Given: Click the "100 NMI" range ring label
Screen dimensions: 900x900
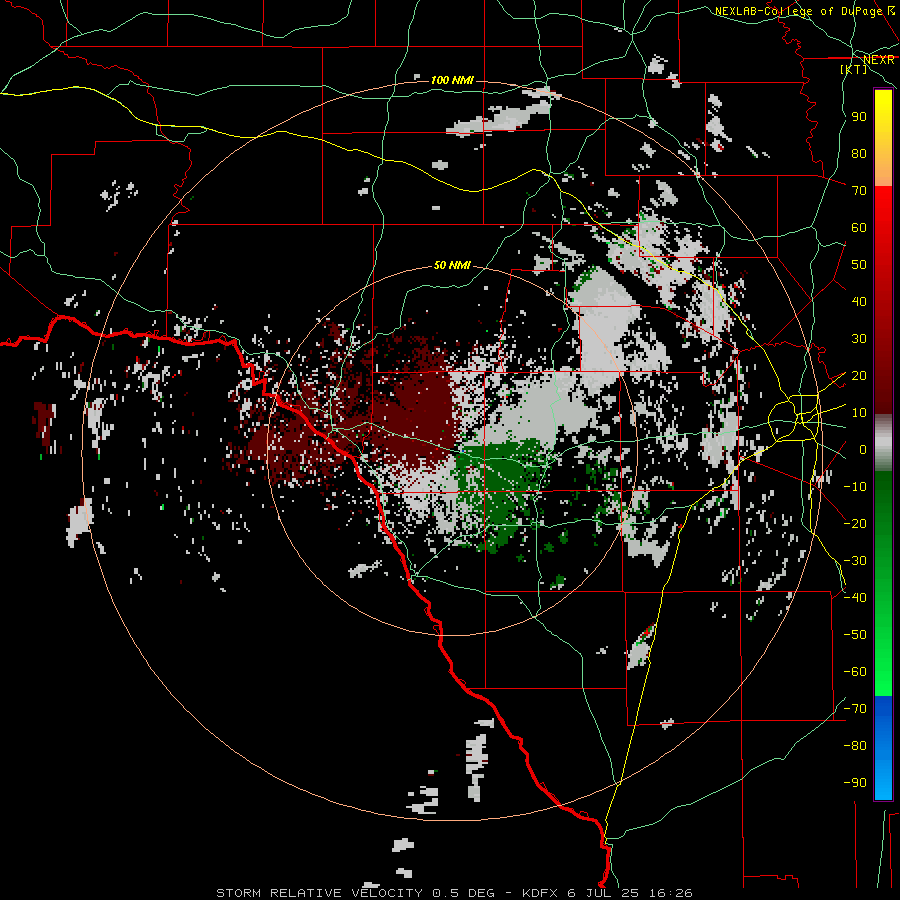Looking at the screenshot, I should (452, 80).
